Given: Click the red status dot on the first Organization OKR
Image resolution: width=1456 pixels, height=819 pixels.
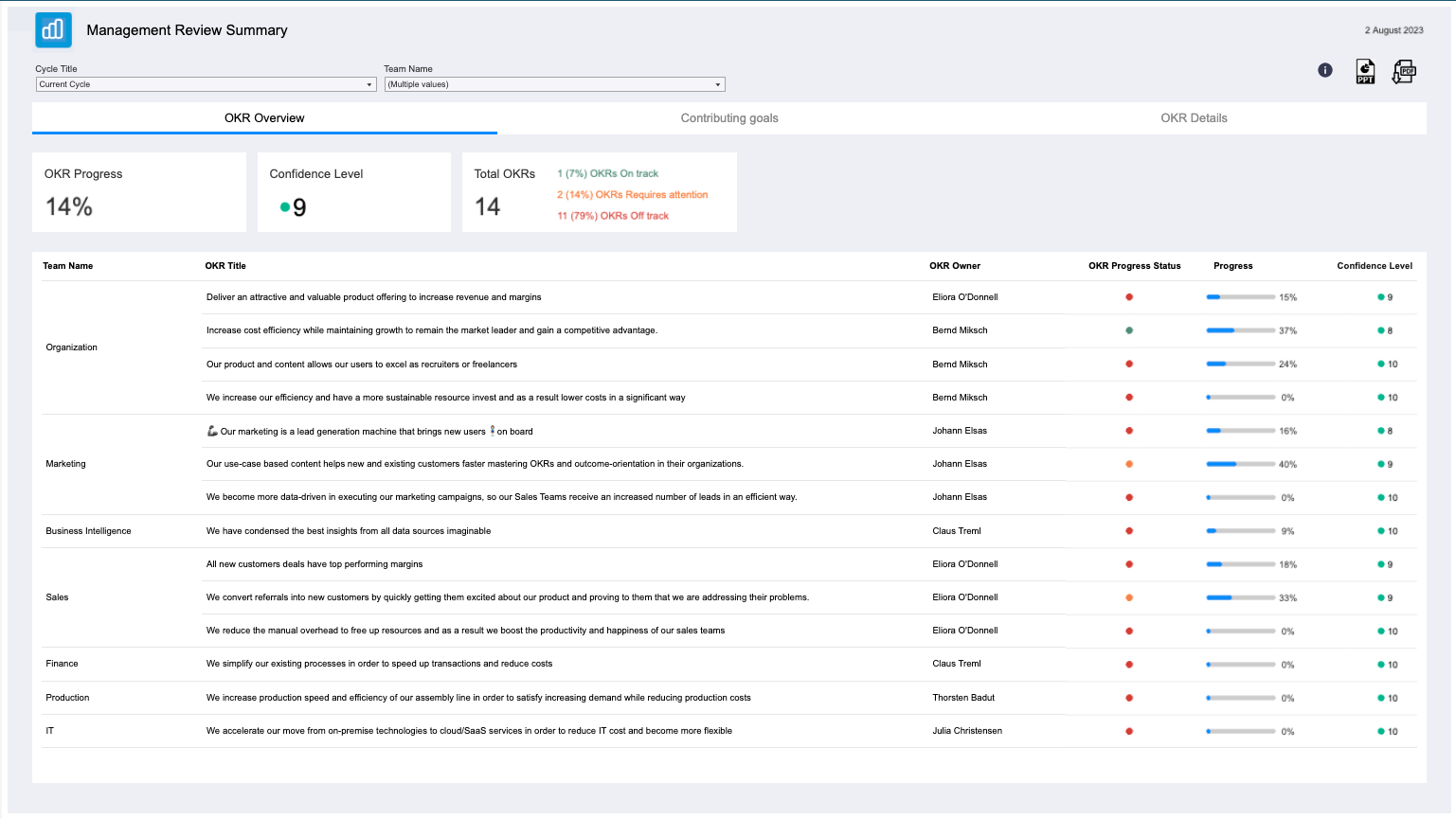Looking at the screenshot, I should pos(1128,296).
